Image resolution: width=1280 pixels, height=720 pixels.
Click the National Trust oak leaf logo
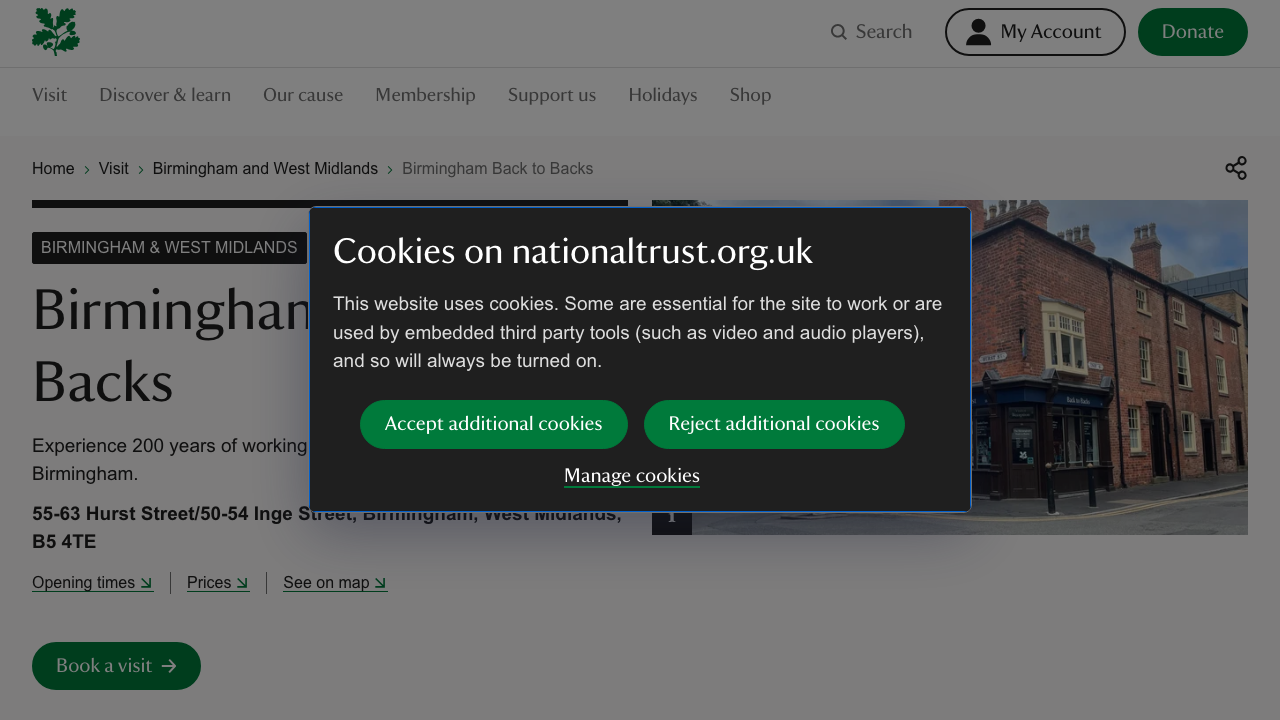[x=55, y=32]
